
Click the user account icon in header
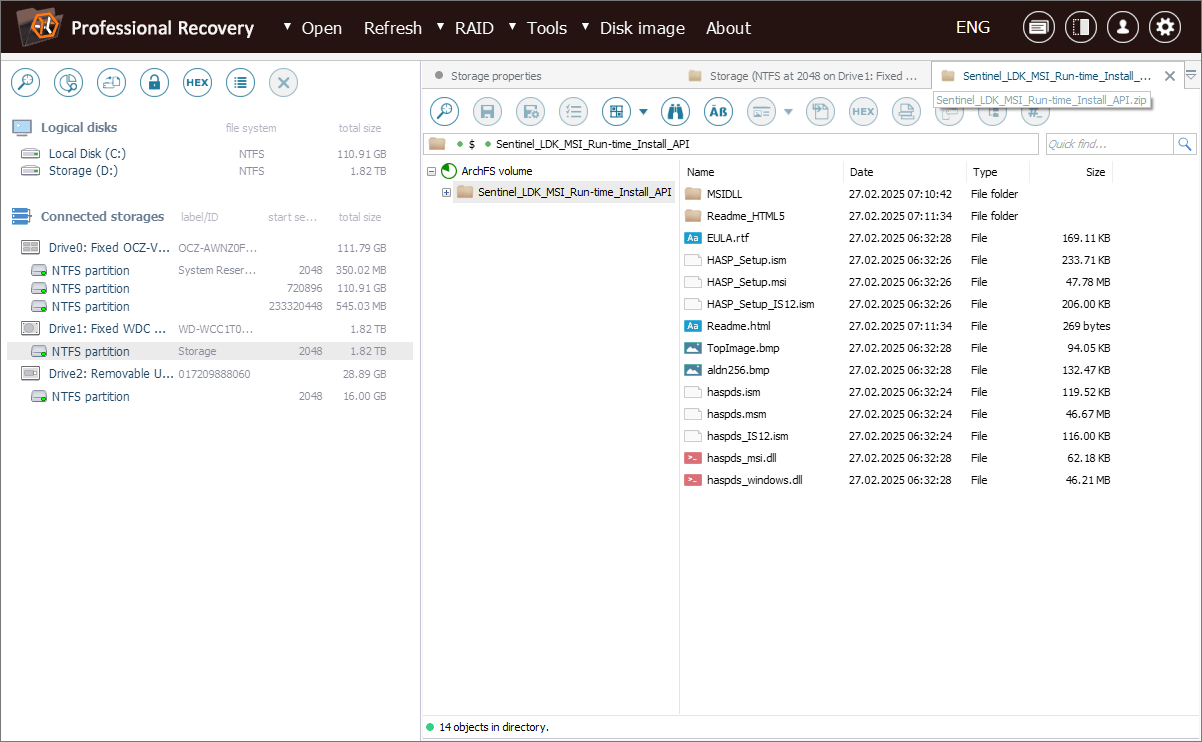1122,28
